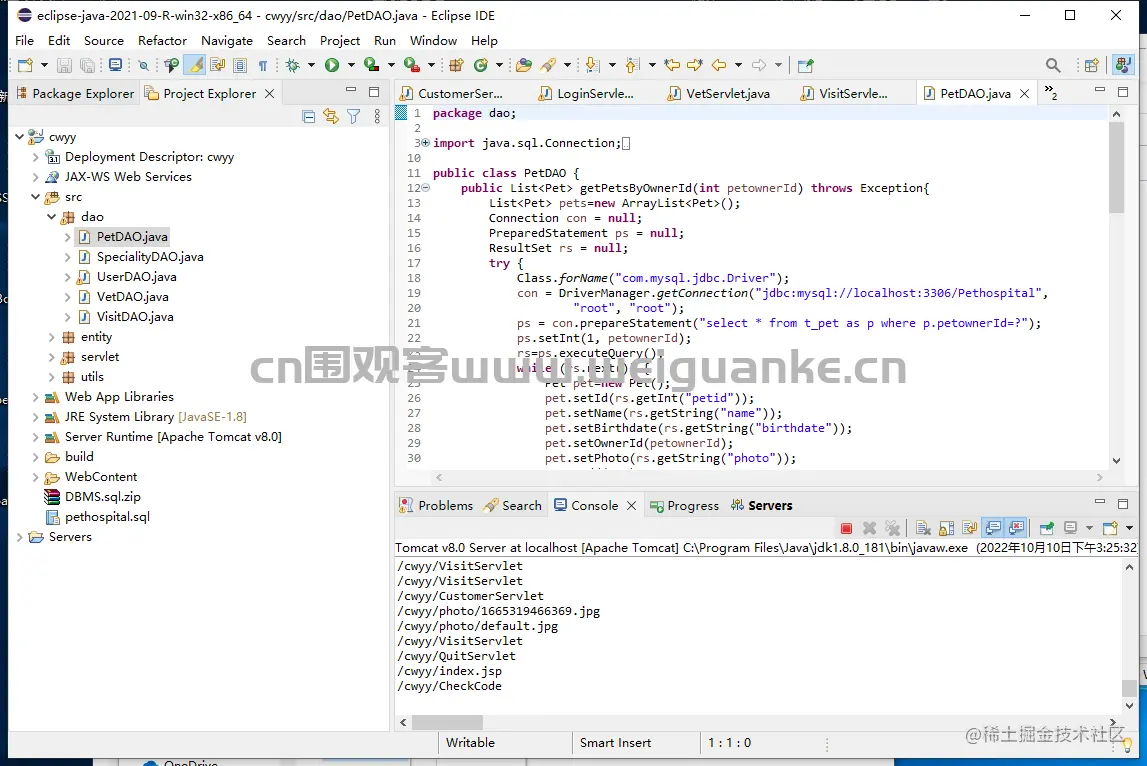This screenshot has height=766, width=1147.
Task: Toggle Mark Occurrences highlighter in toolbar
Action: [195, 65]
